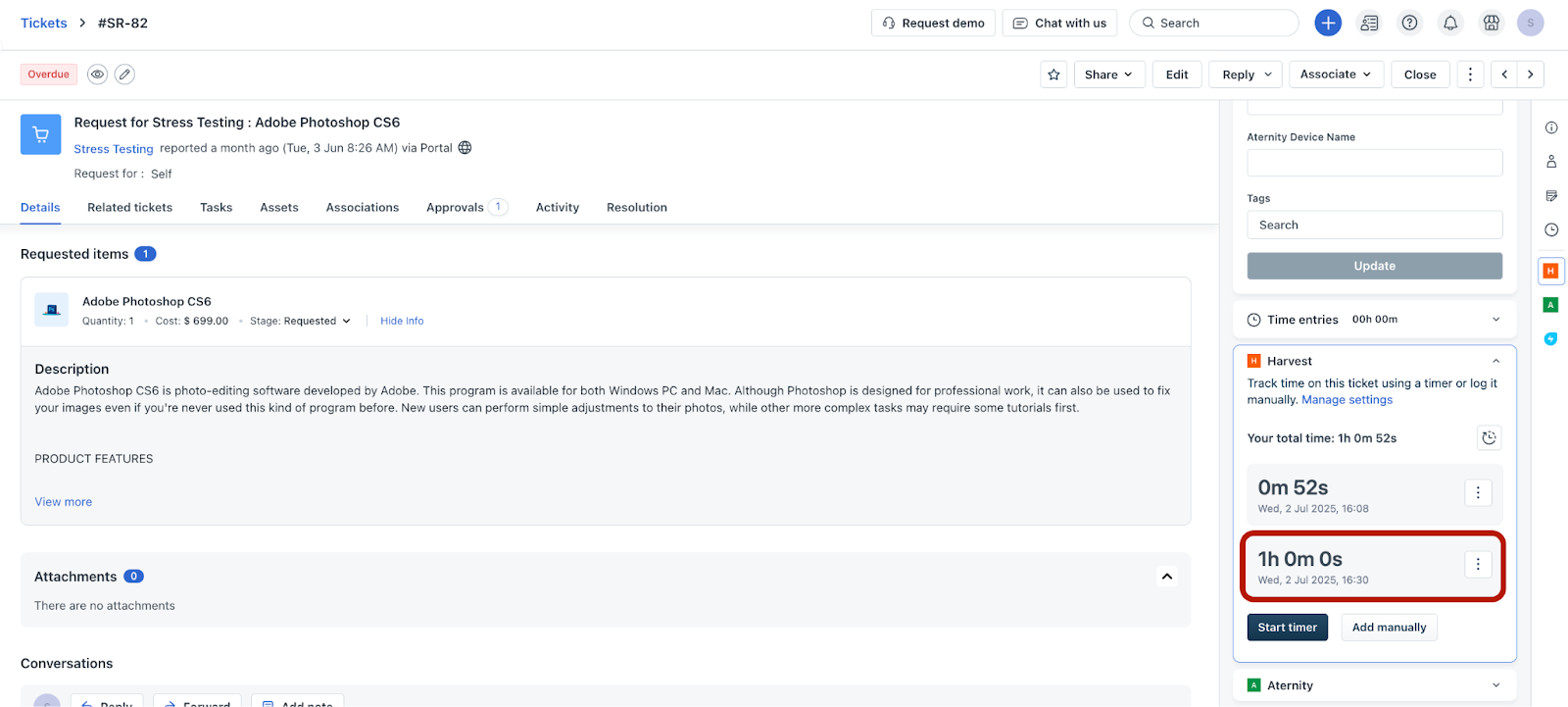This screenshot has width=1568, height=707.
Task: Select the Harvest app icon in sidebar
Action: point(1550,271)
